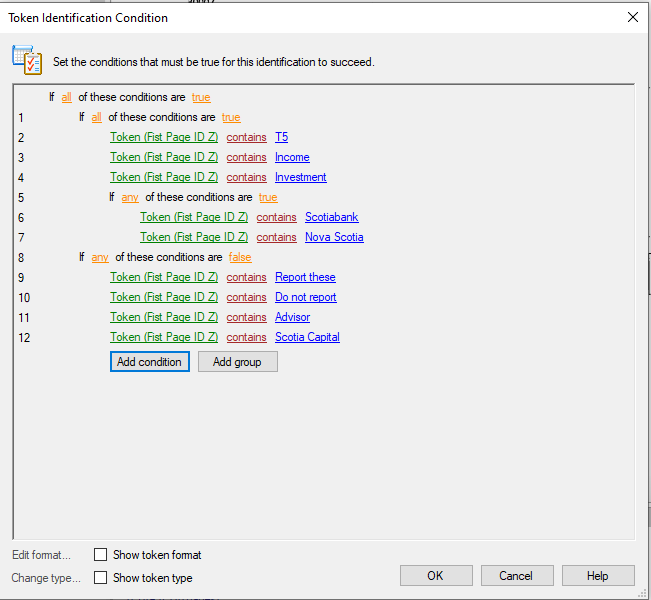The height and width of the screenshot is (600, 651).
Task: Click the conditions checklist icon in header
Action: tap(27, 60)
